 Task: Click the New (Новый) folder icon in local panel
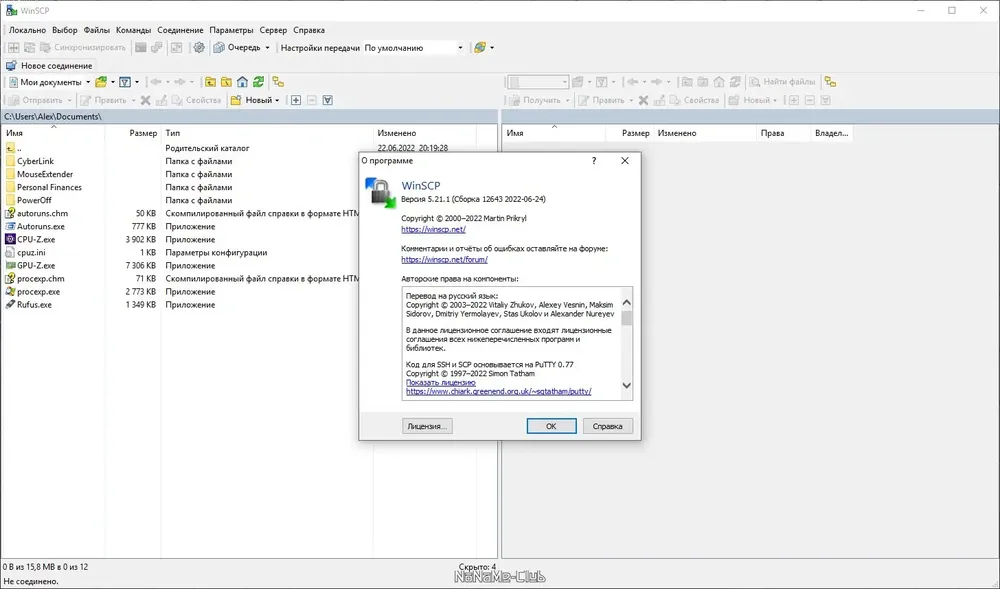coord(236,100)
